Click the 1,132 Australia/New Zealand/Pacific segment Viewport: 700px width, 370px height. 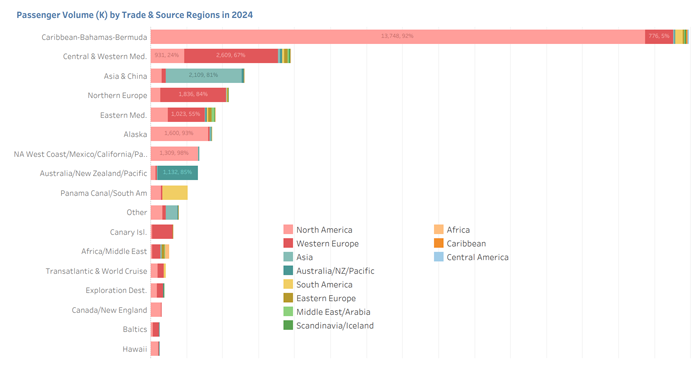[177, 173]
